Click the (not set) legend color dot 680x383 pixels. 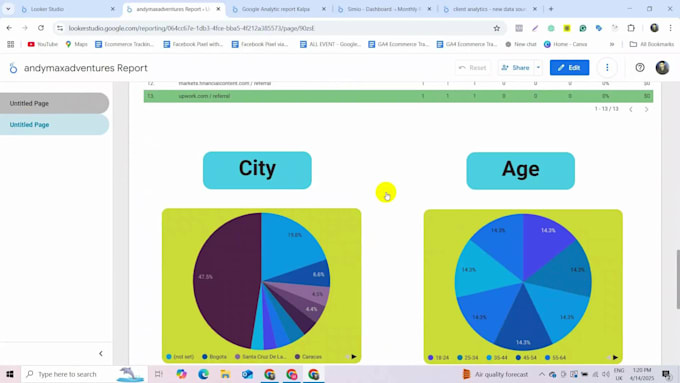pyautogui.click(x=169, y=357)
